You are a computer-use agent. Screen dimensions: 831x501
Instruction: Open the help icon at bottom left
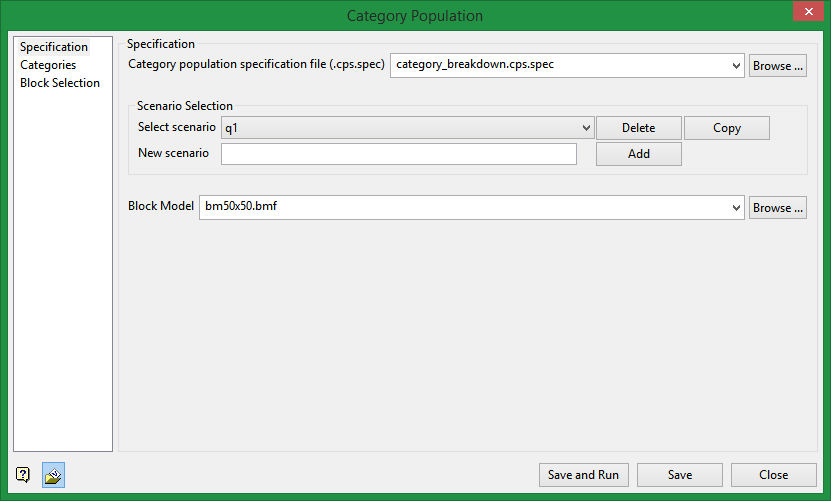pyautogui.click(x=23, y=474)
